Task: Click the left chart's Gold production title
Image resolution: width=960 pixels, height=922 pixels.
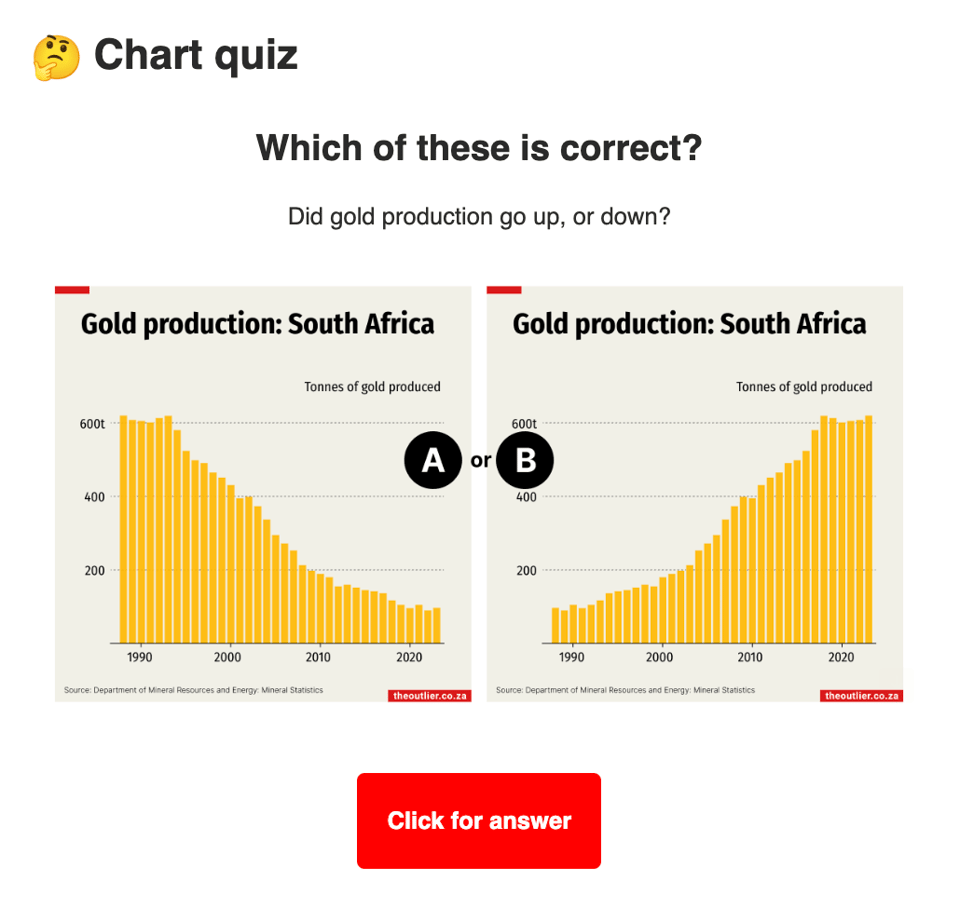Action: (x=257, y=324)
